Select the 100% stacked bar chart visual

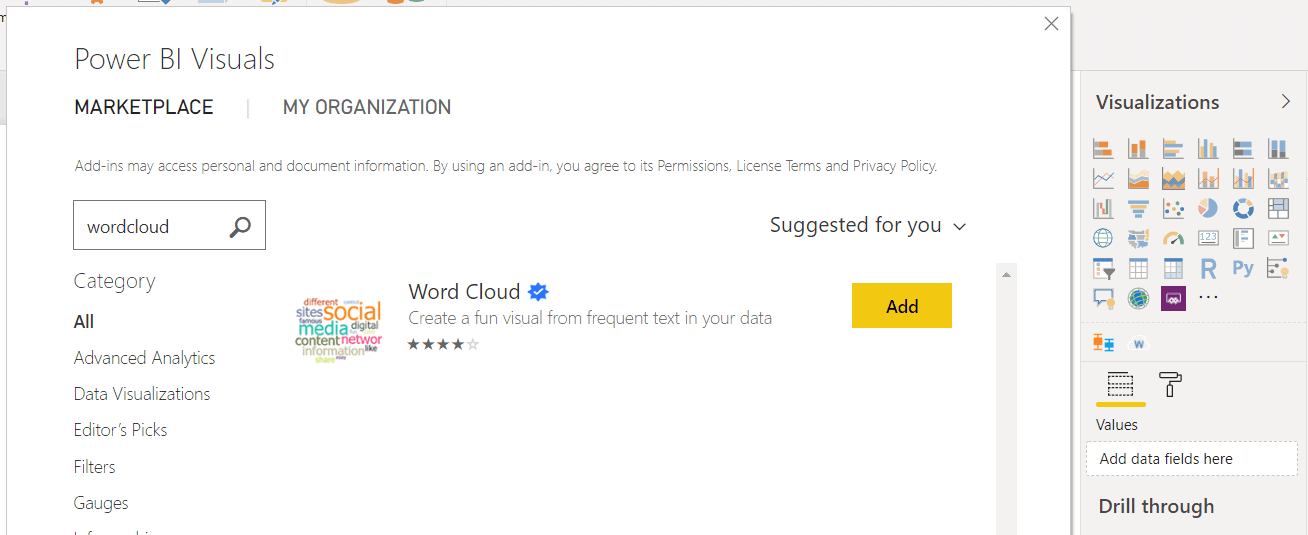(1243, 149)
